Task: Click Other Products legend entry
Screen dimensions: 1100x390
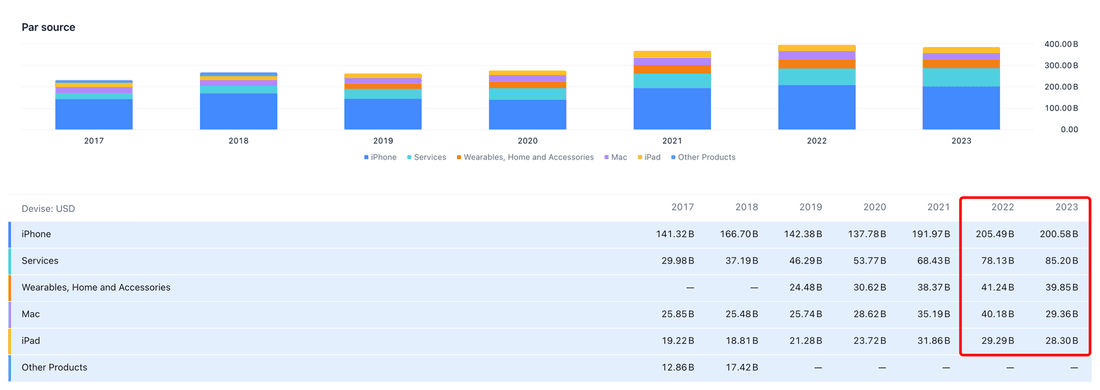Action: [x=704, y=157]
